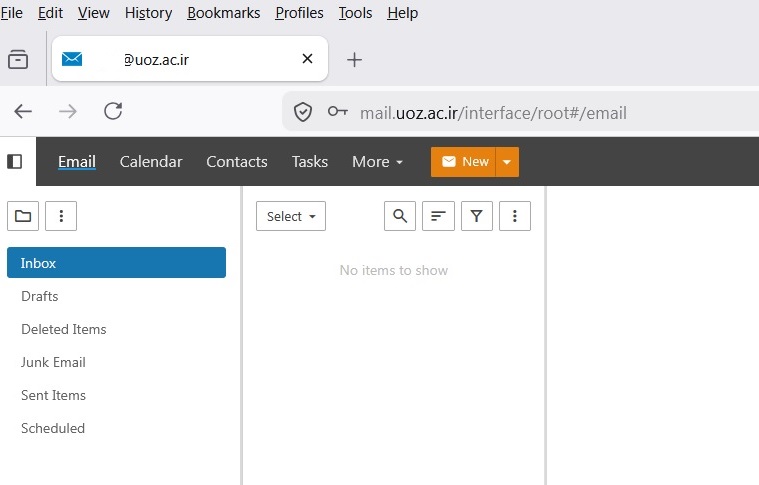Viewport: 759px width, 485px height.
Task: Switch to the Tasks section
Action: coord(310,162)
